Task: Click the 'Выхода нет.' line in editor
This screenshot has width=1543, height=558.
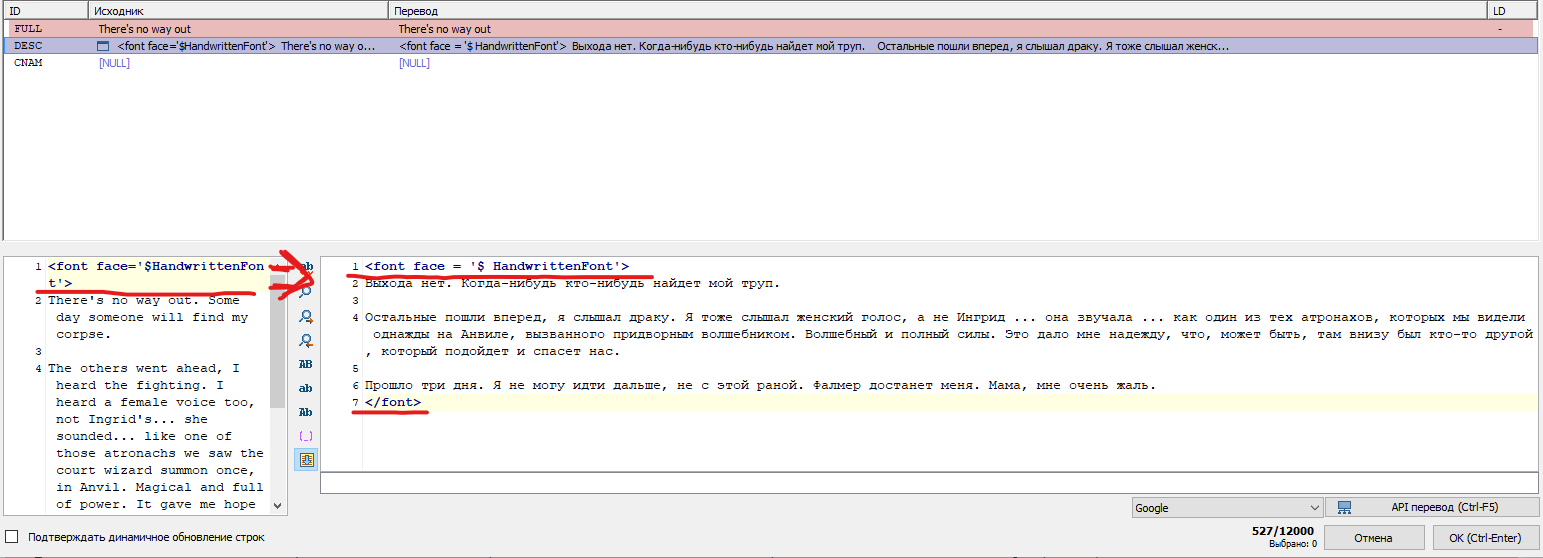Action: [572, 283]
